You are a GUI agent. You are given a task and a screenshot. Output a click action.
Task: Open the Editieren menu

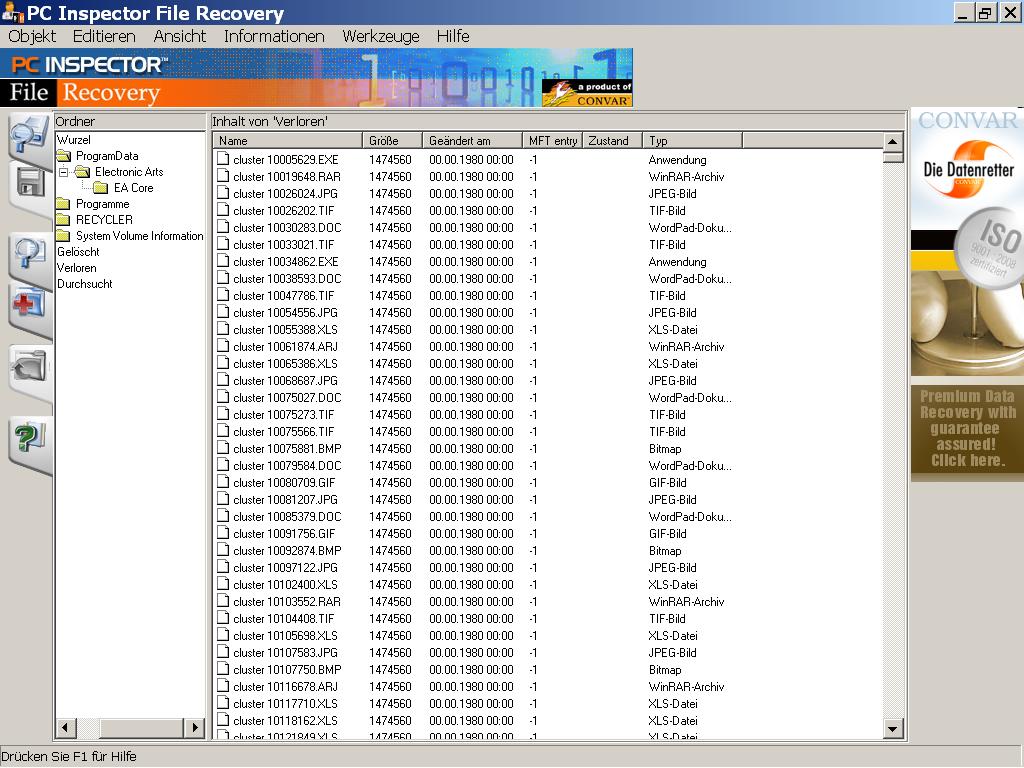click(x=104, y=36)
